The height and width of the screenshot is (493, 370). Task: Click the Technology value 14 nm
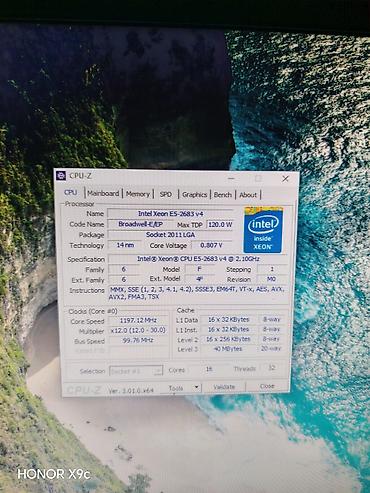(x=125, y=245)
